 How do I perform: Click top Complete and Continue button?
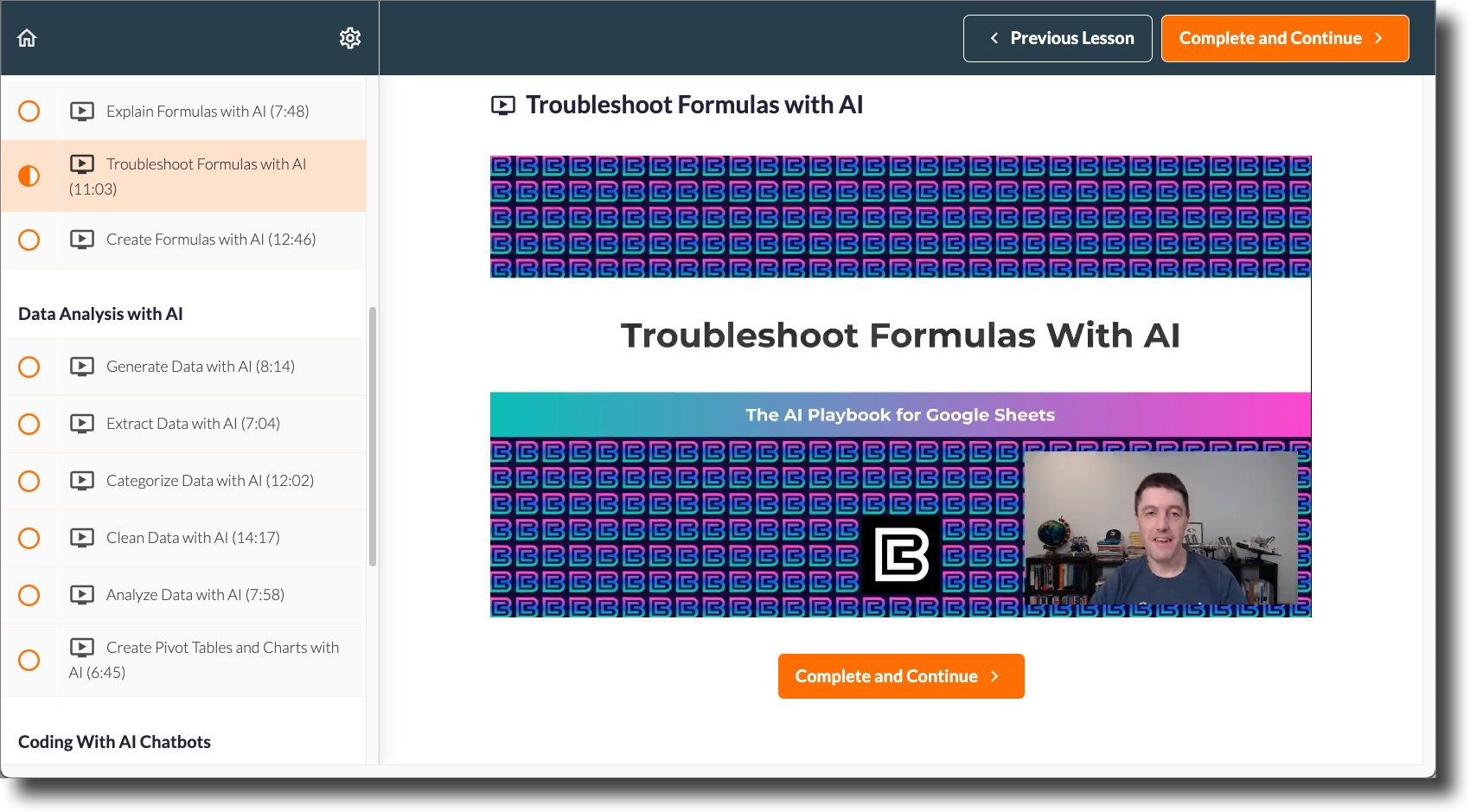click(1285, 39)
